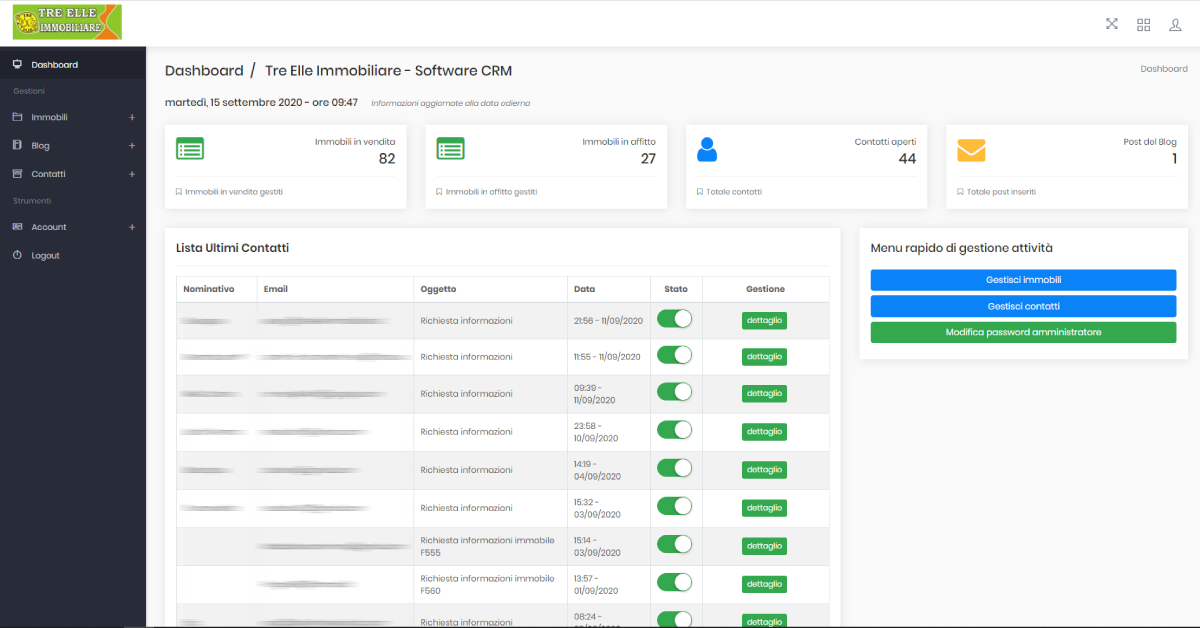Click the green list icon for Immobili in affitto

[x=450, y=149]
